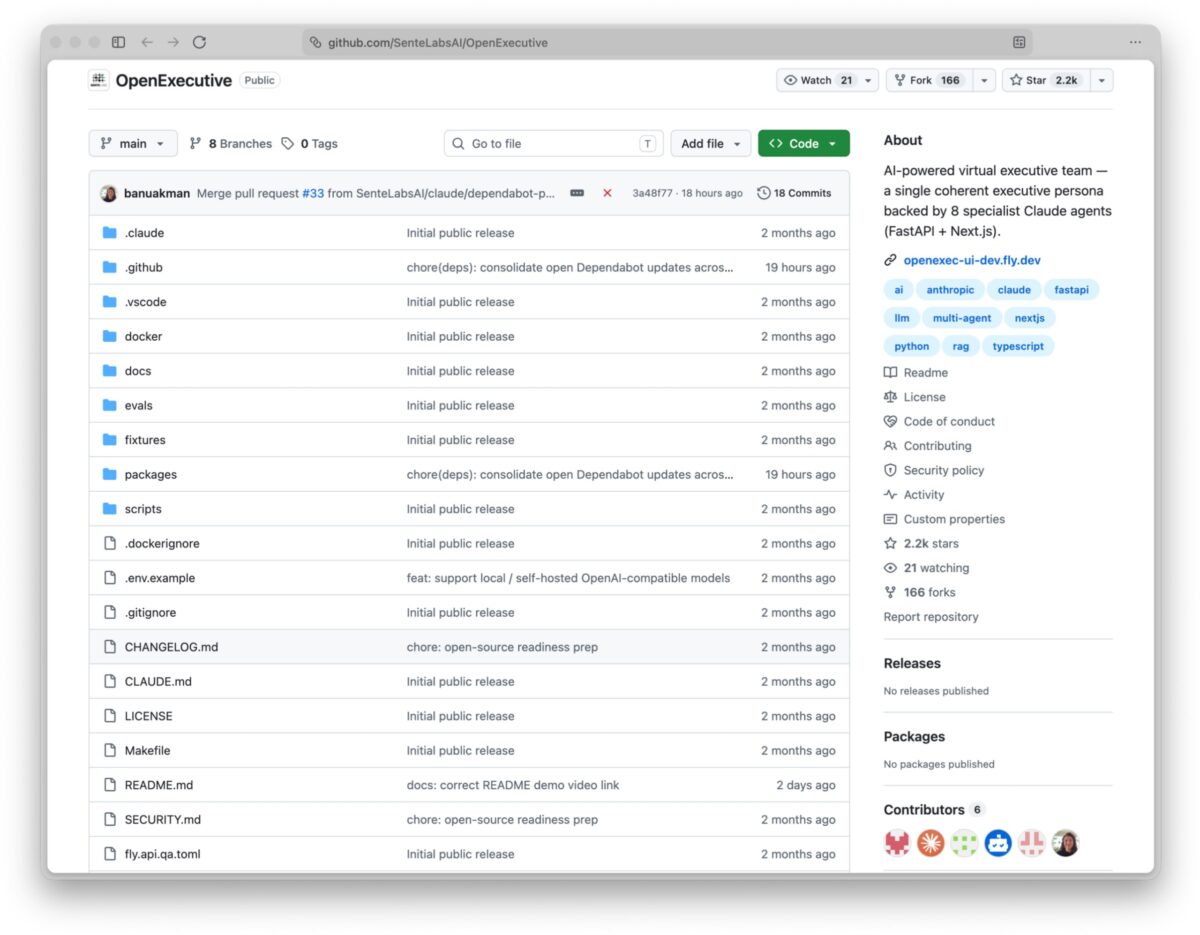Click Report repository link
1200x935 pixels.
coord(931,617)
